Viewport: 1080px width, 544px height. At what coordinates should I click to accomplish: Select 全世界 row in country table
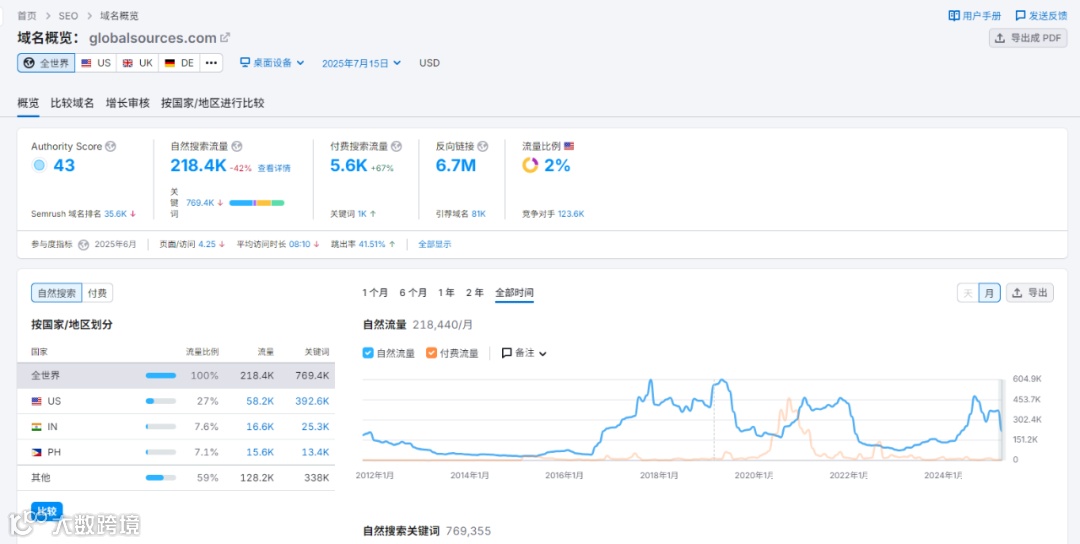click(x=176, y=376)
